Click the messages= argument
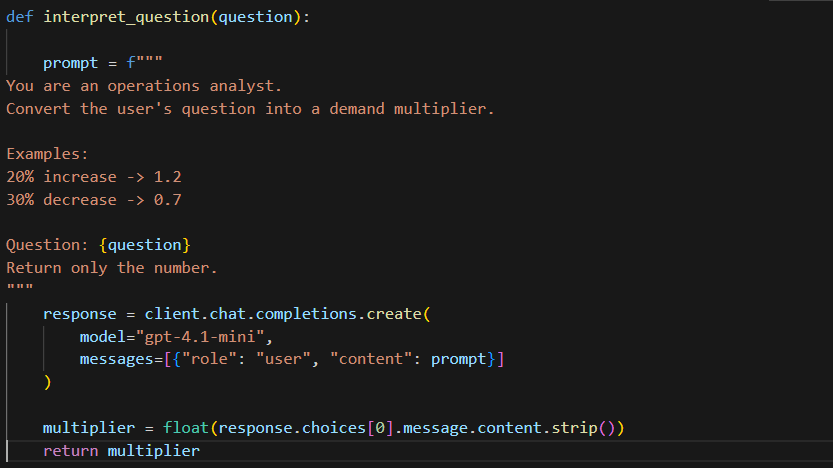The width and height of the screenshot is (833, 468). point(121,360)
